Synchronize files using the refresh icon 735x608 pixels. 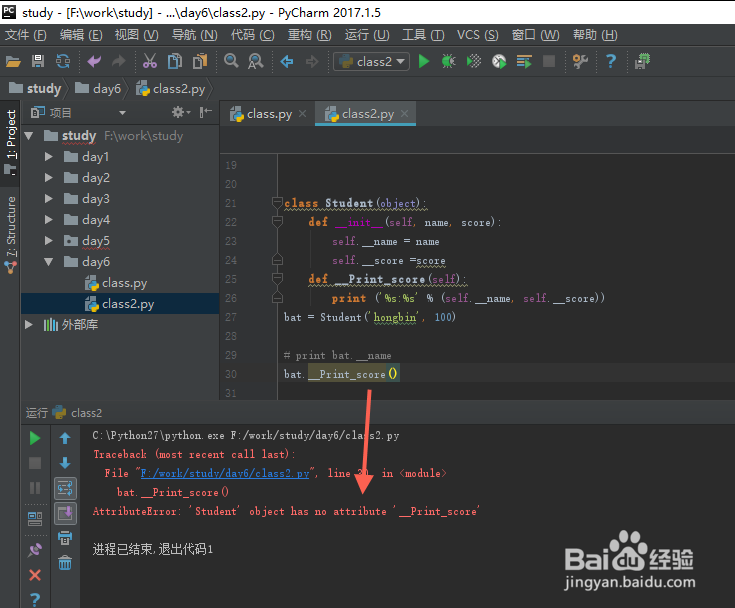[x=63, y=61]
